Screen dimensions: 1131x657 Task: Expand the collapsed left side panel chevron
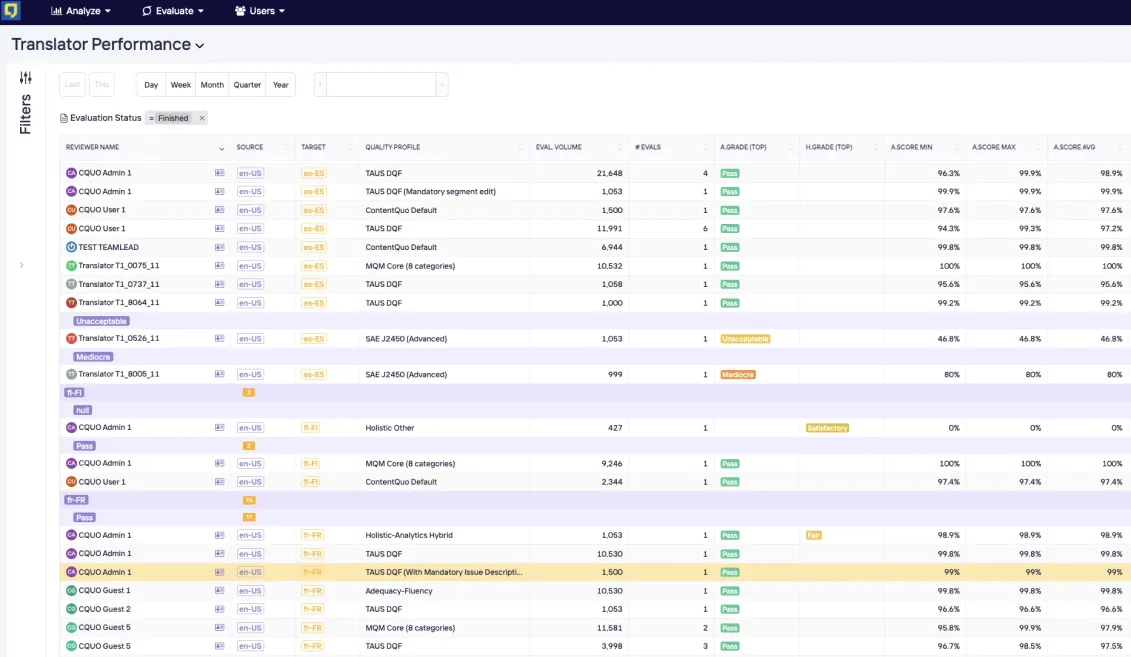pos(22,265)
